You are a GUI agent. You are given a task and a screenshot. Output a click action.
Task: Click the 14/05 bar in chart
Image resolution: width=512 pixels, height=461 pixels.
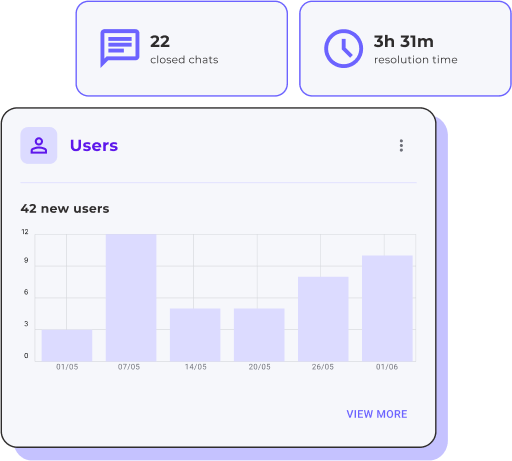tap(195, 335)
